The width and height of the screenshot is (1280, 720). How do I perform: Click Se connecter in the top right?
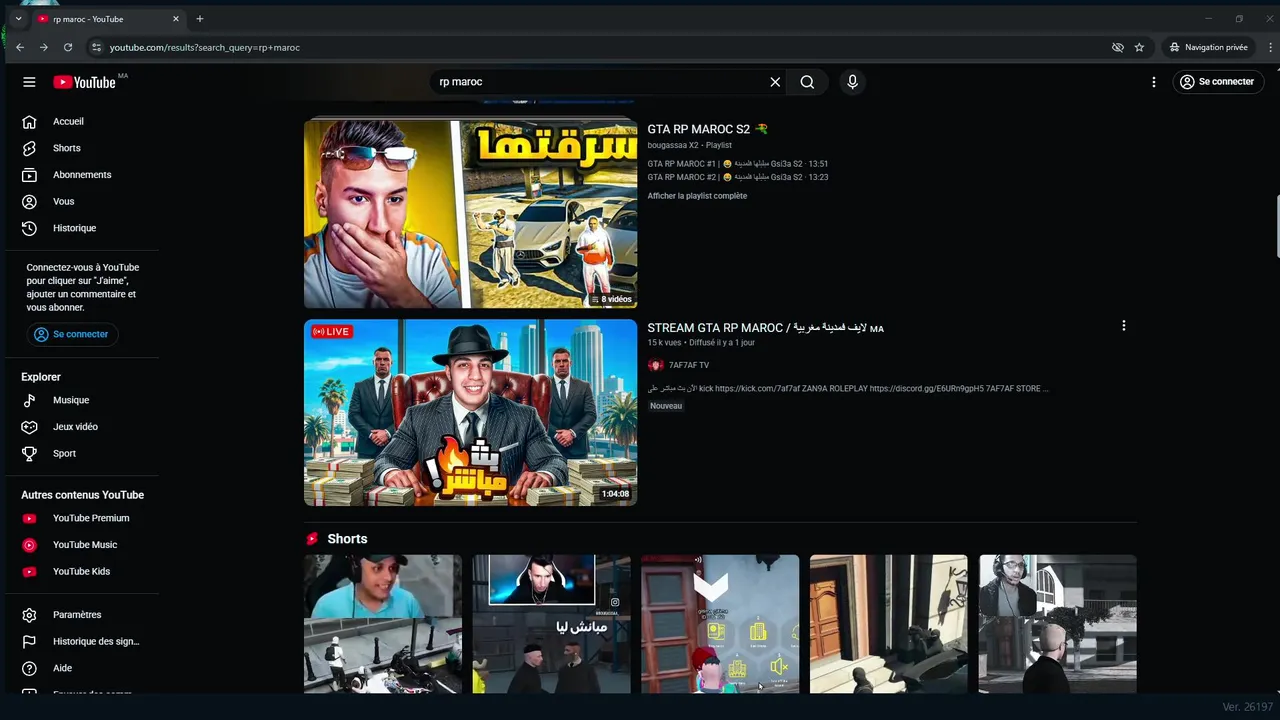point(1216,82)
